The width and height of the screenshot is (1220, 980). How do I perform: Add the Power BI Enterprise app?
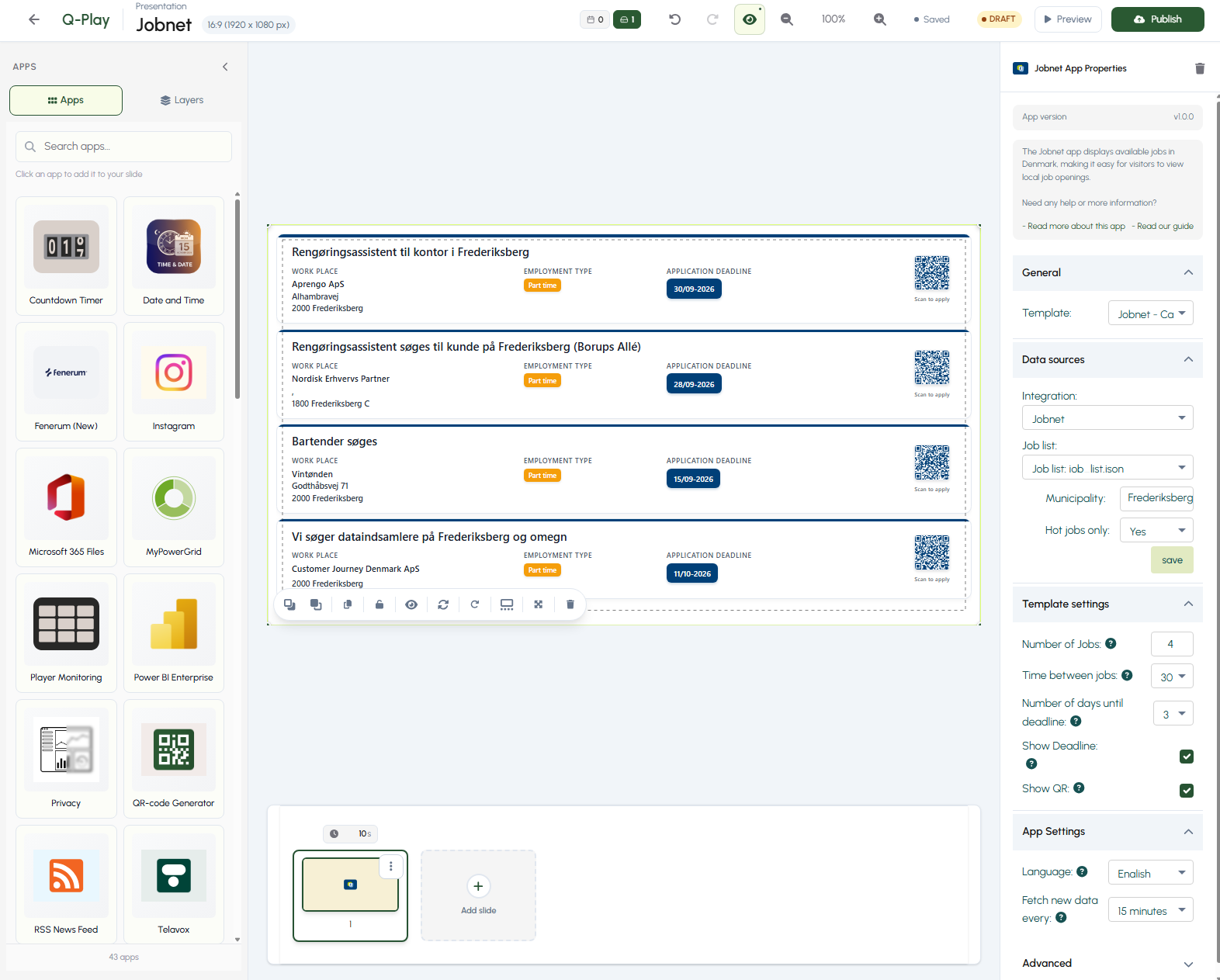174,633
